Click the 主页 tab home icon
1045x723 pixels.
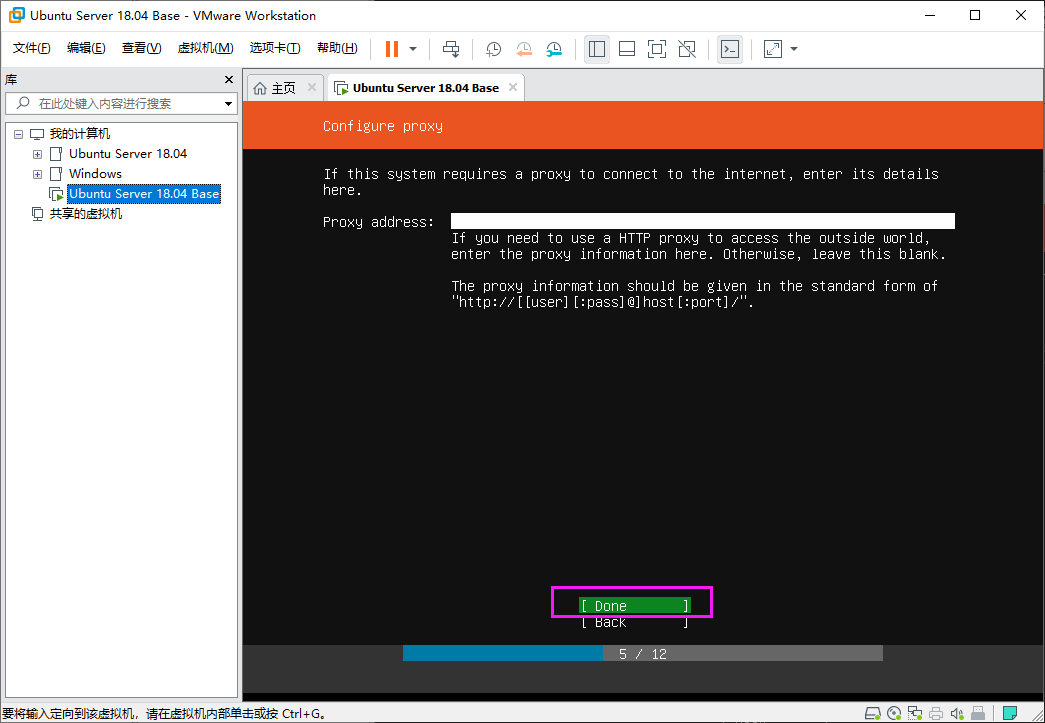point(260,88)
